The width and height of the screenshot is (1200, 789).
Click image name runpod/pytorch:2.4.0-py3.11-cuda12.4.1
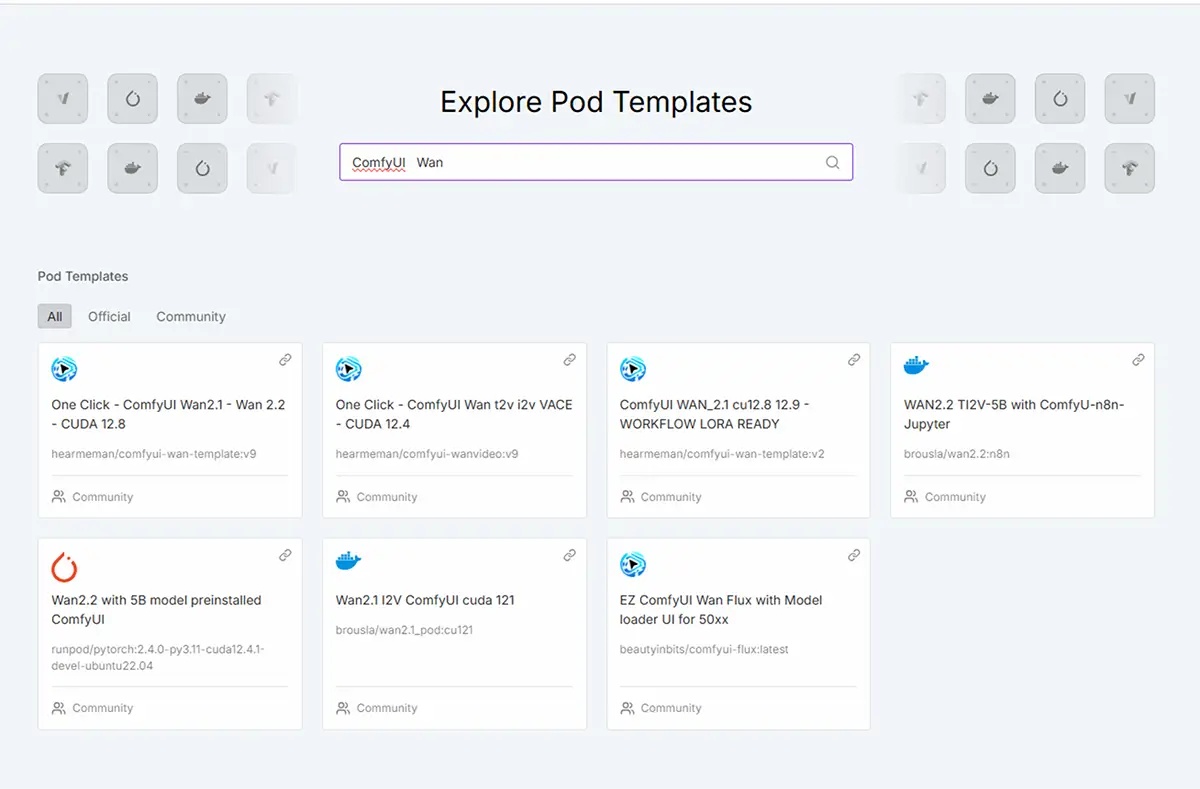tap(158, 657)
